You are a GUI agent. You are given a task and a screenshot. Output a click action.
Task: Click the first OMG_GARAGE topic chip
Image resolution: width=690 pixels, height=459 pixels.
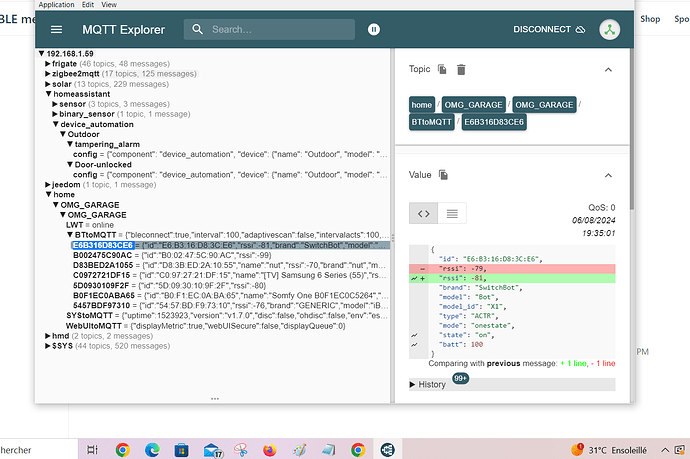tap(473, 105)
